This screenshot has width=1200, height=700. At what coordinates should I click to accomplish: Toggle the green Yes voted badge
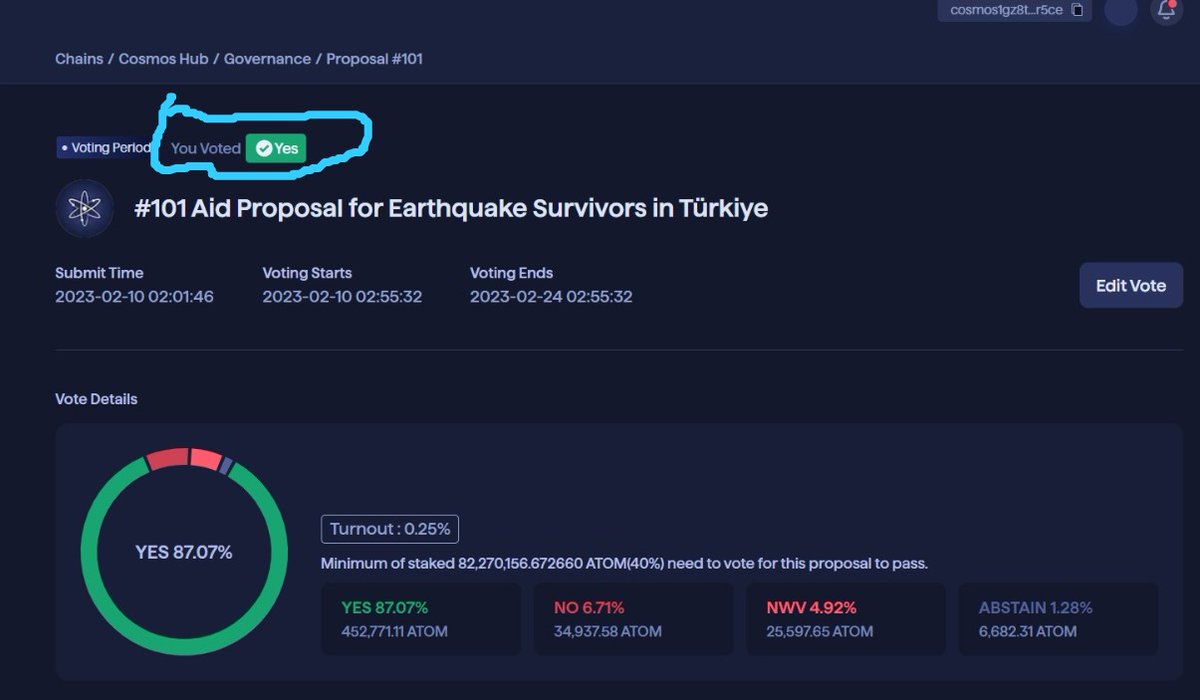pyautogui.click(x=276, y=147)
